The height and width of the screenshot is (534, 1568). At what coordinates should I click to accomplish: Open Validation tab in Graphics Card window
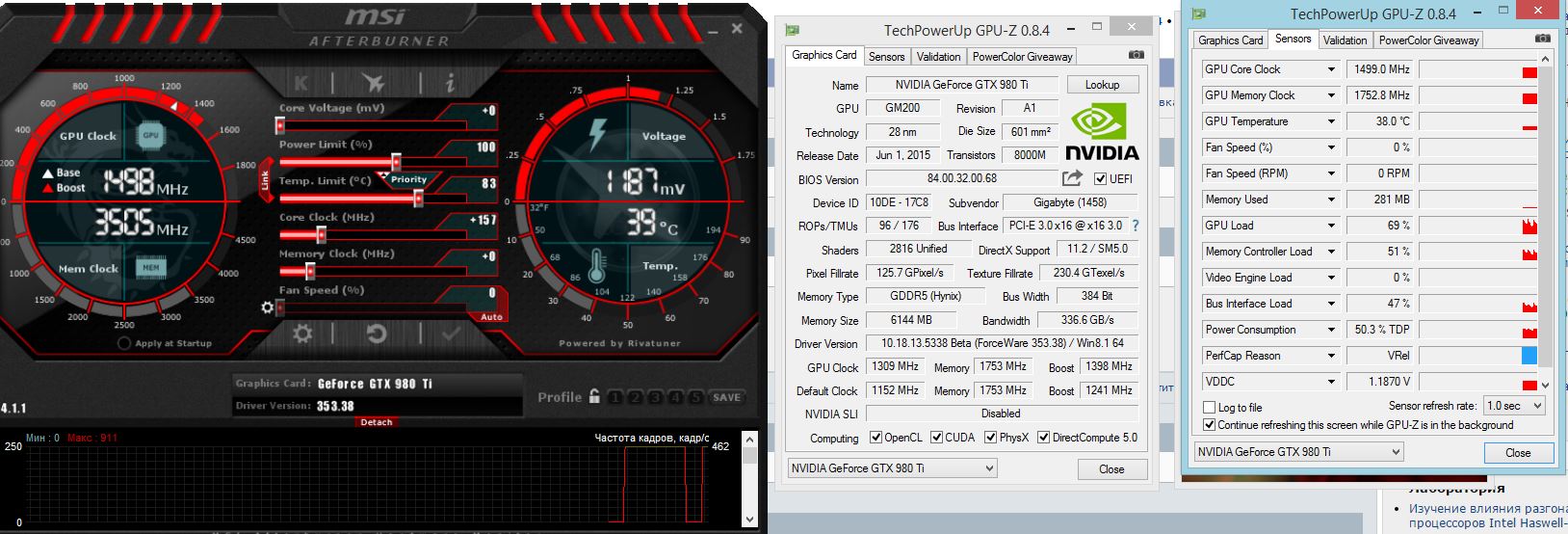coord(938,57)
